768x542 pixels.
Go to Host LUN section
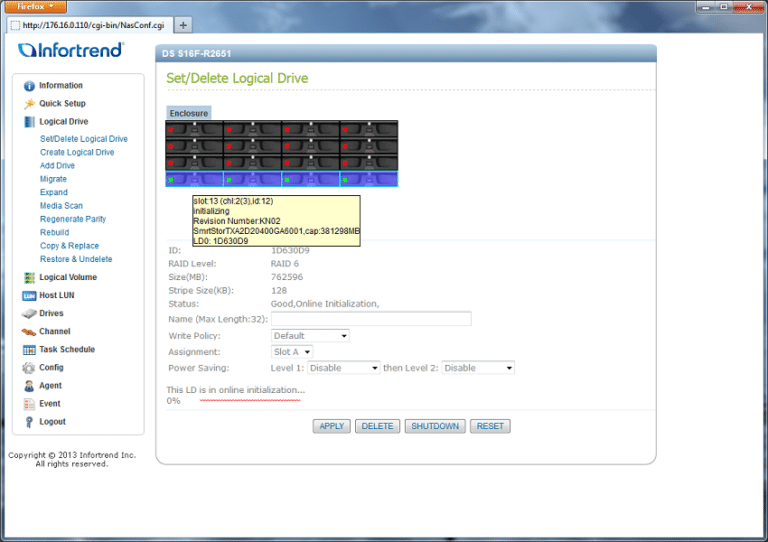click(57, 295)
